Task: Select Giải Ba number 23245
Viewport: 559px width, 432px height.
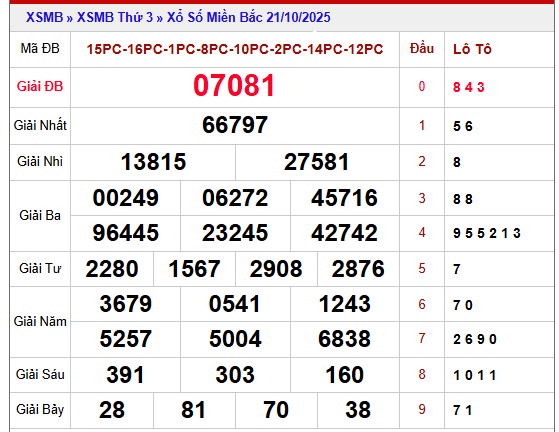Action: click(x=235, y=233)
